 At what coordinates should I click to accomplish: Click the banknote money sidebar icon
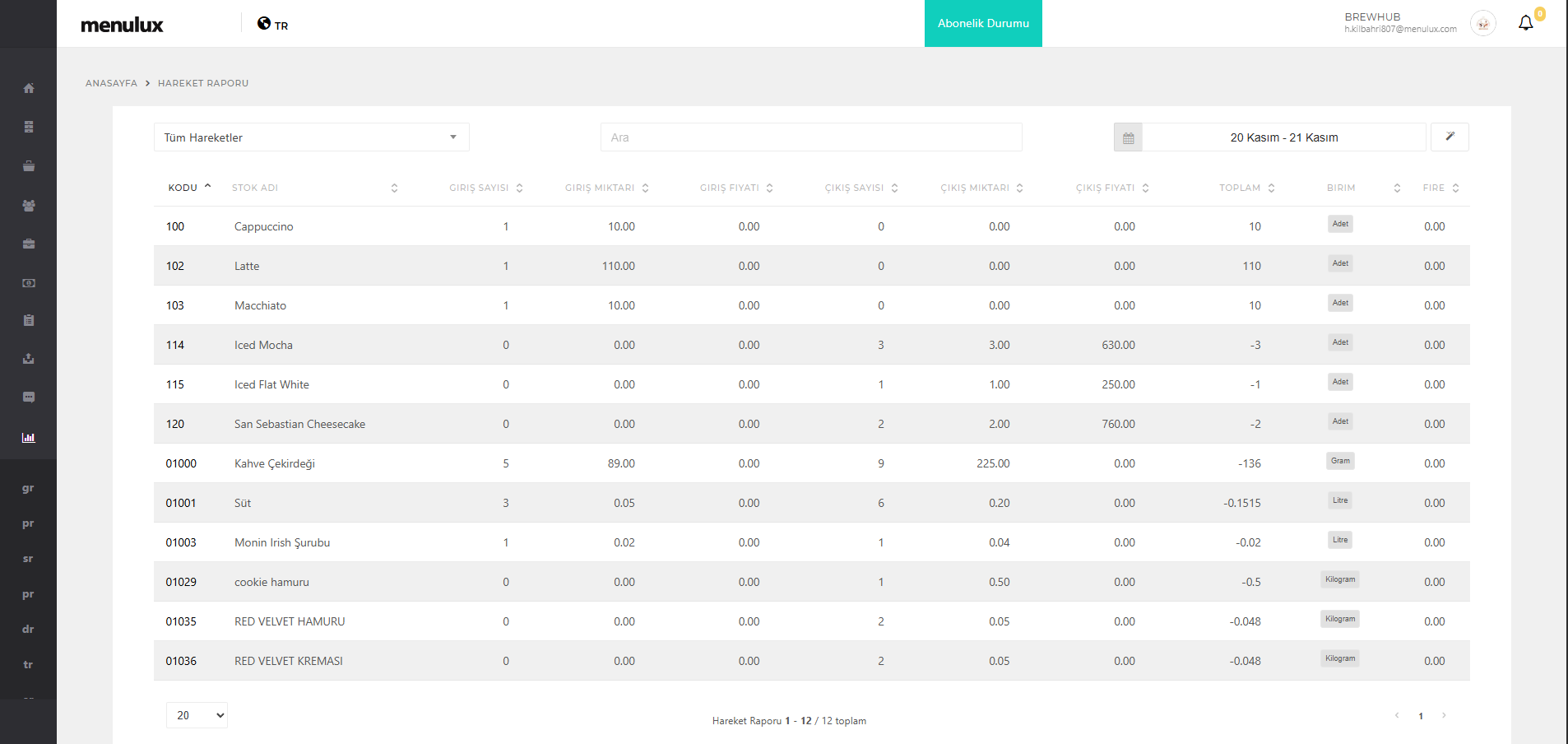pos(29,283)
